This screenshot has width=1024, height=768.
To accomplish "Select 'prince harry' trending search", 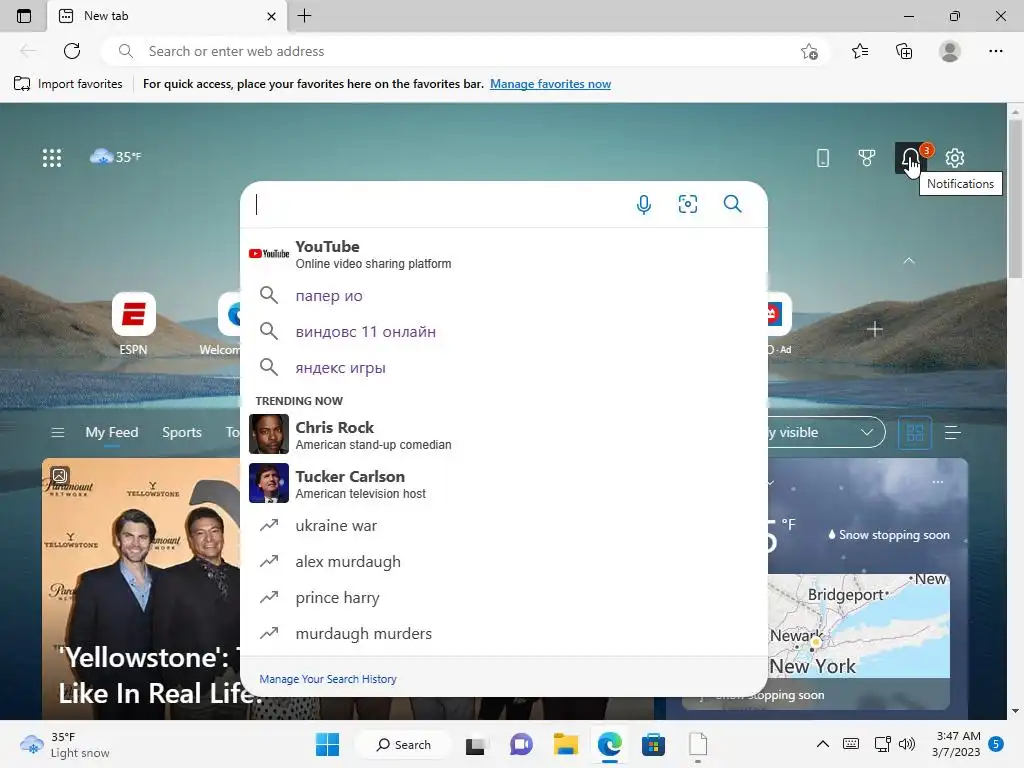I will 504,598.
